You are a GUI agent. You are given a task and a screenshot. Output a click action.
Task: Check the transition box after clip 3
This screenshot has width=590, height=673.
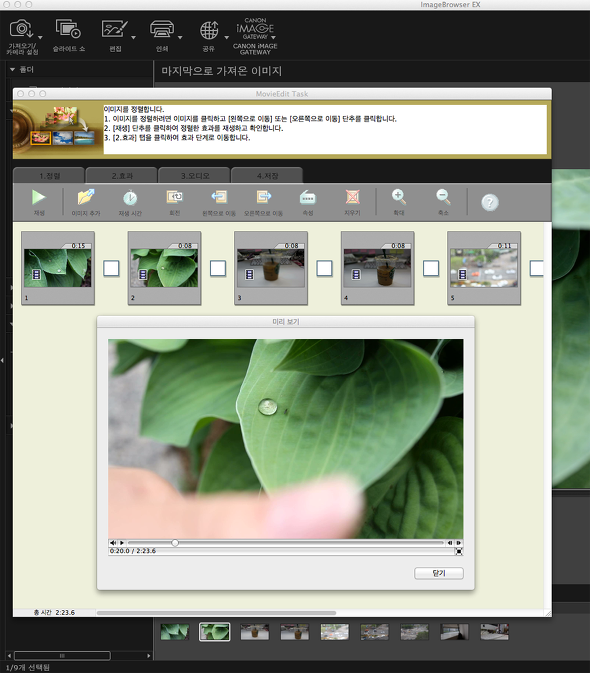(324, 269)
